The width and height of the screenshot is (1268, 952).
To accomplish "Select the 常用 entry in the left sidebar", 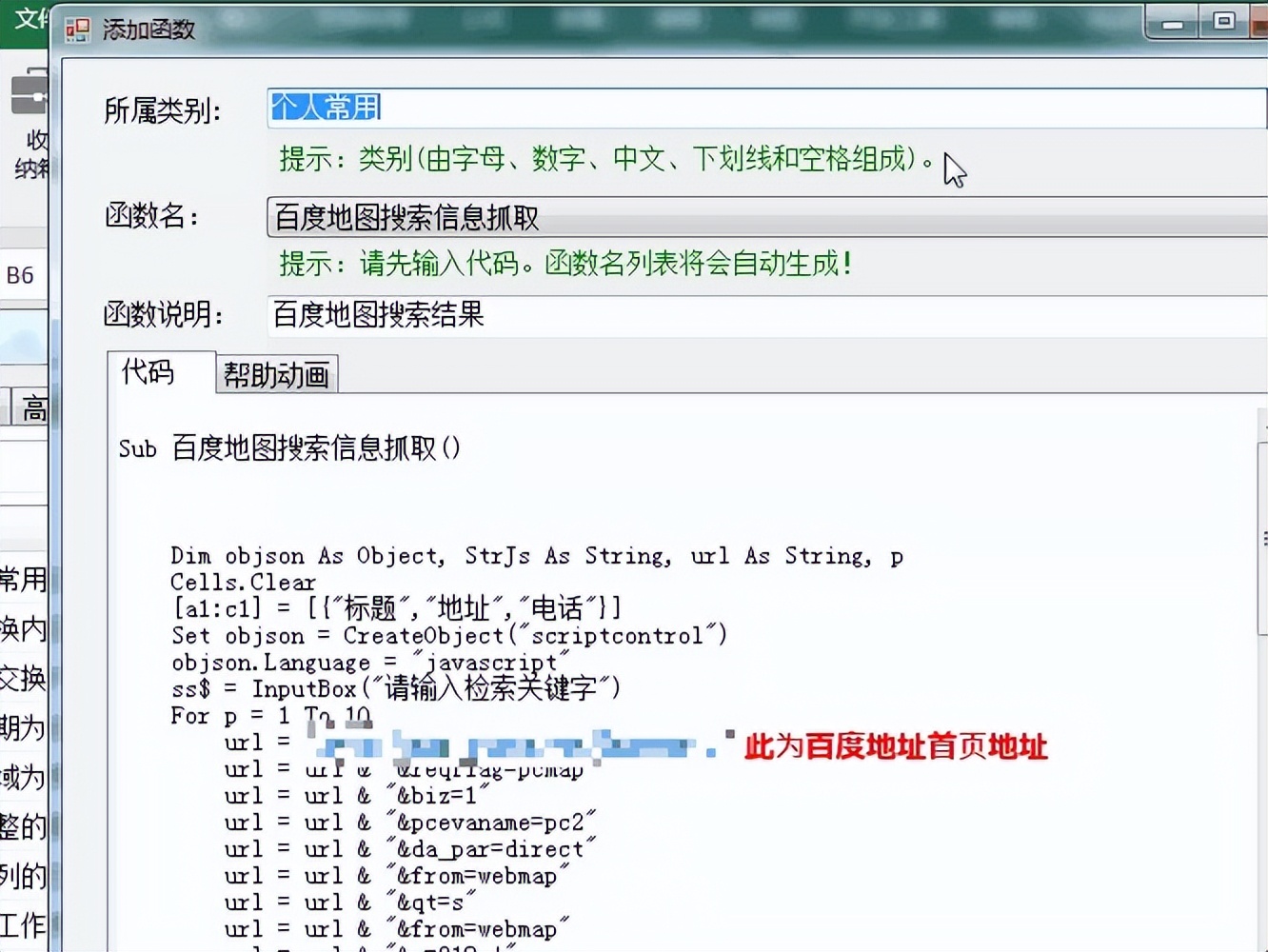I will pos(26,580).
